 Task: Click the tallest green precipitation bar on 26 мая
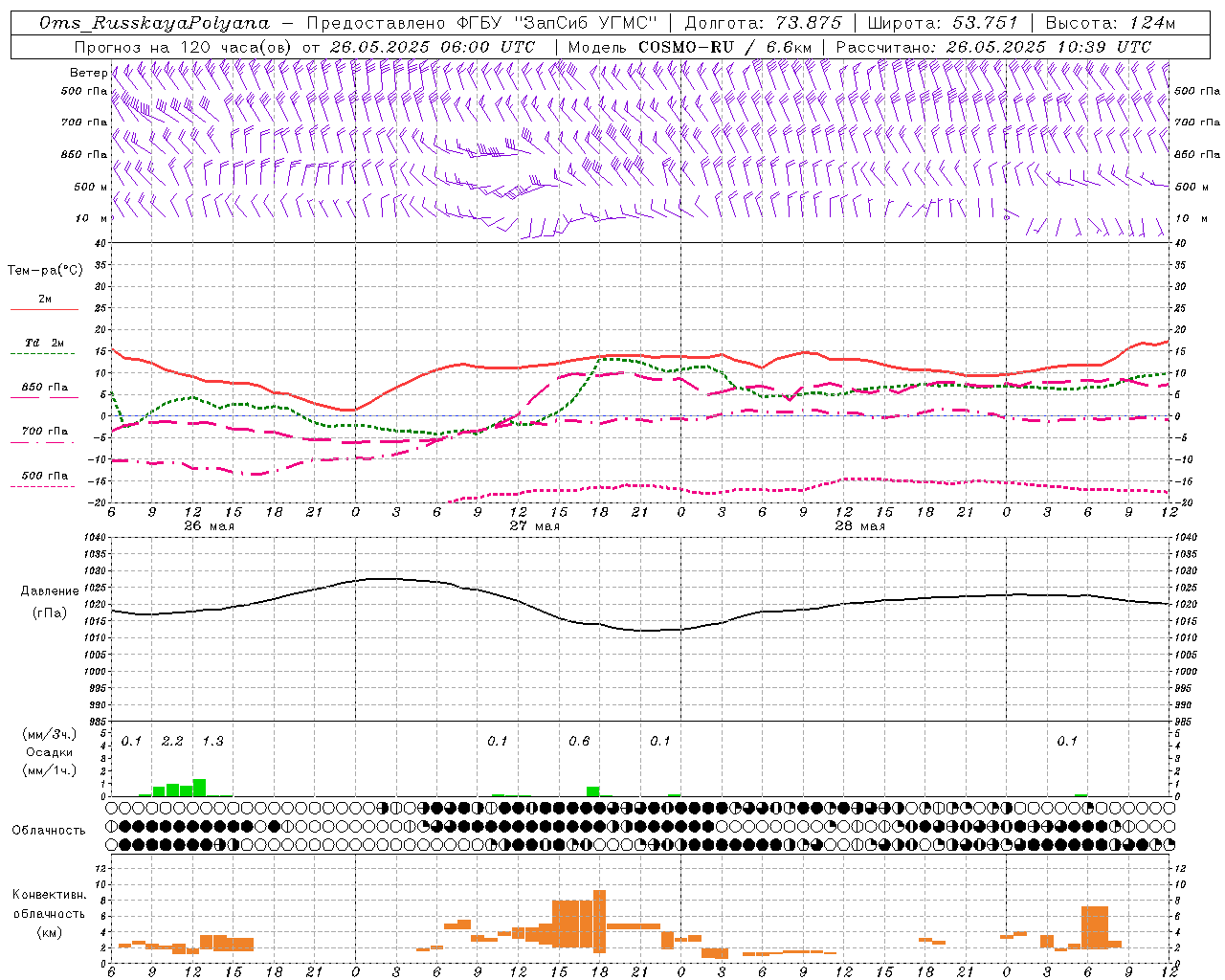pyautogui.click(x=199, y=788)
